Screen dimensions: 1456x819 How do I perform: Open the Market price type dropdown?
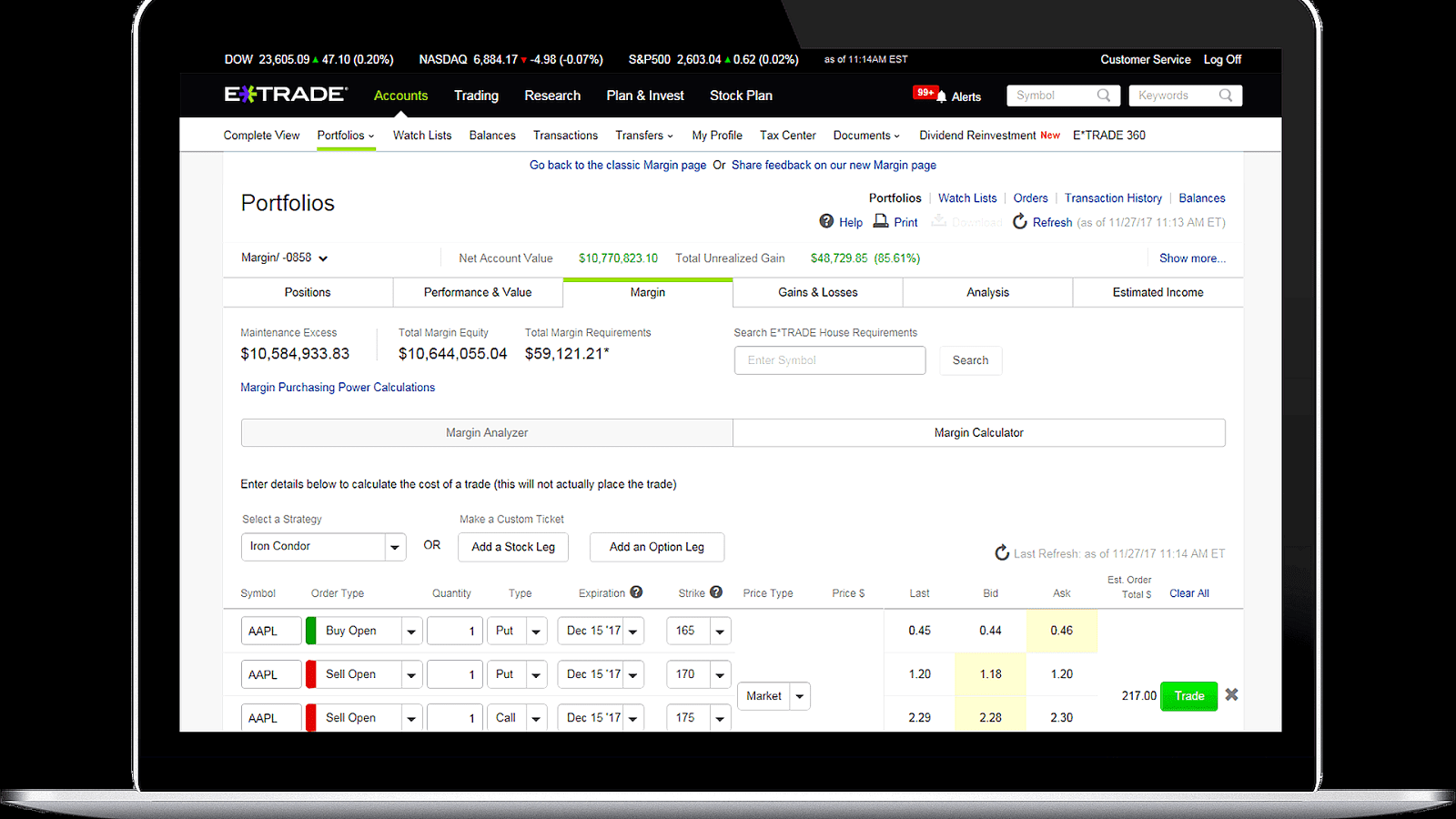coord(773,696)
